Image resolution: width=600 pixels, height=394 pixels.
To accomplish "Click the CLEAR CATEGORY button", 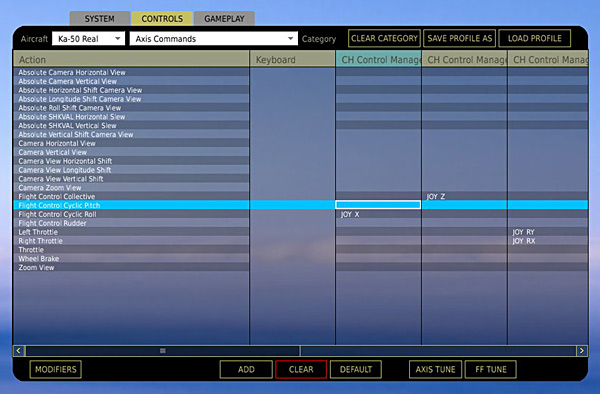I will pos(384,38).
